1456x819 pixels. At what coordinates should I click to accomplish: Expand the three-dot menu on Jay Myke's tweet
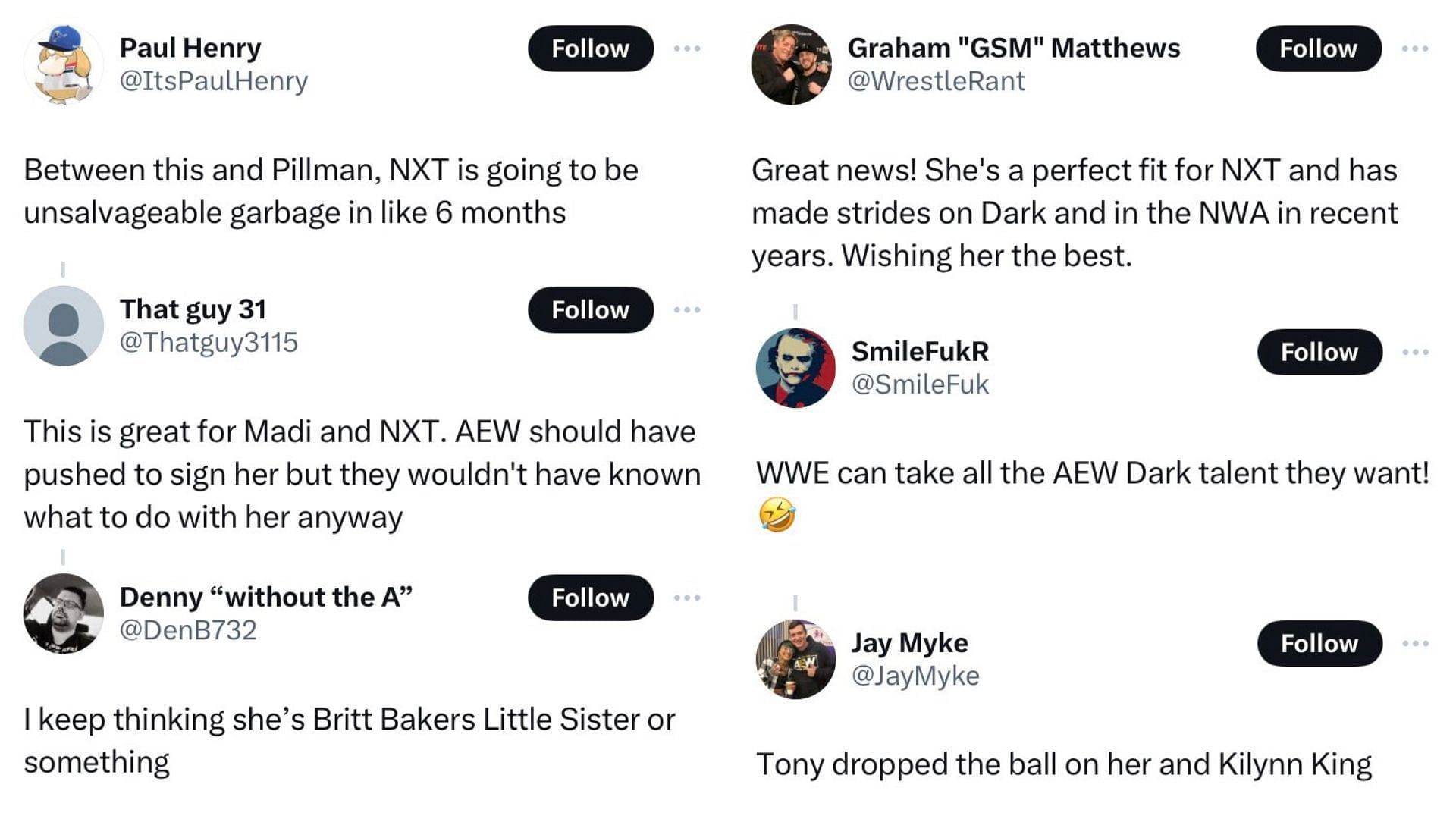(x=1415, y=643)
